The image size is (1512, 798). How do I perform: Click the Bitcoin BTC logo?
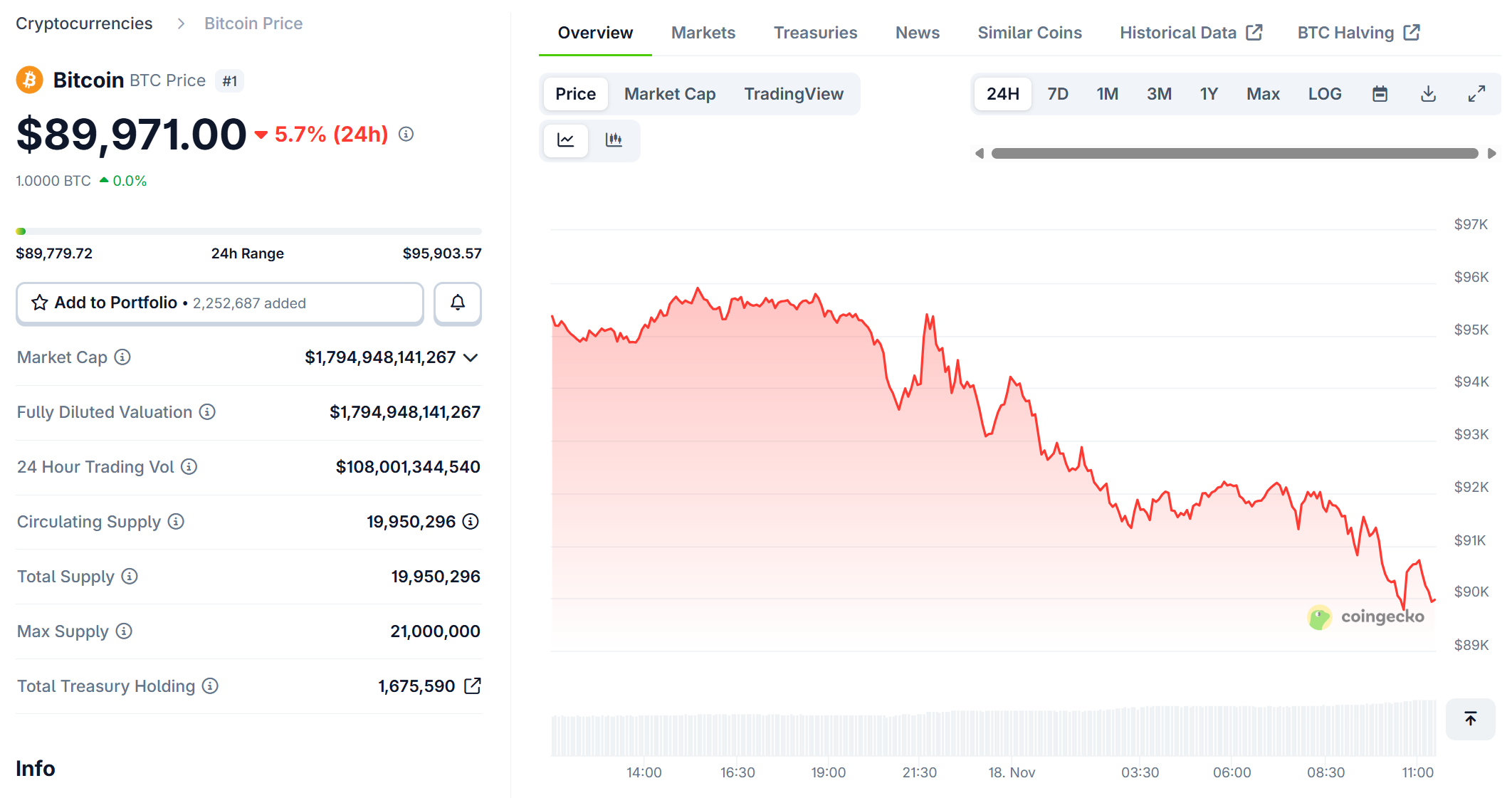(28, 79)
